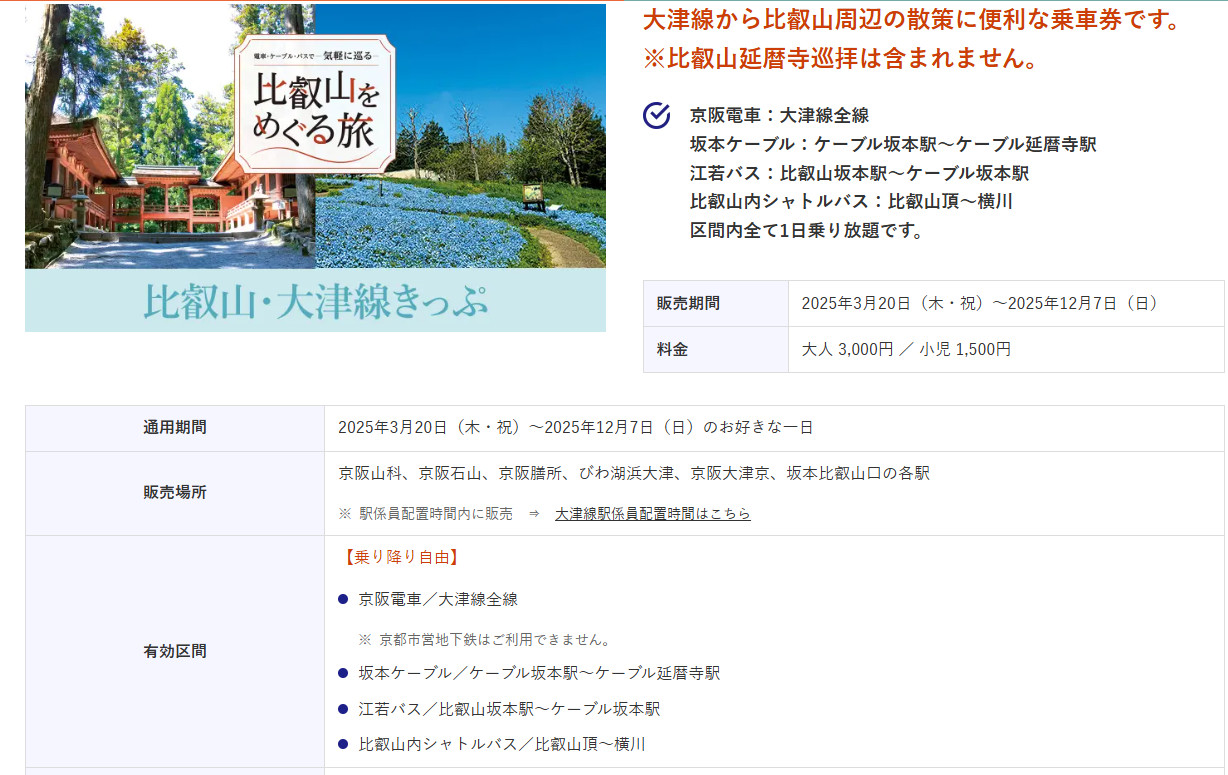The height and width of the screenshot is (775, 1228).
Task: Click the check mark icon beside 京阪電車
Action: pyautogui.click(x=656, y=116)
